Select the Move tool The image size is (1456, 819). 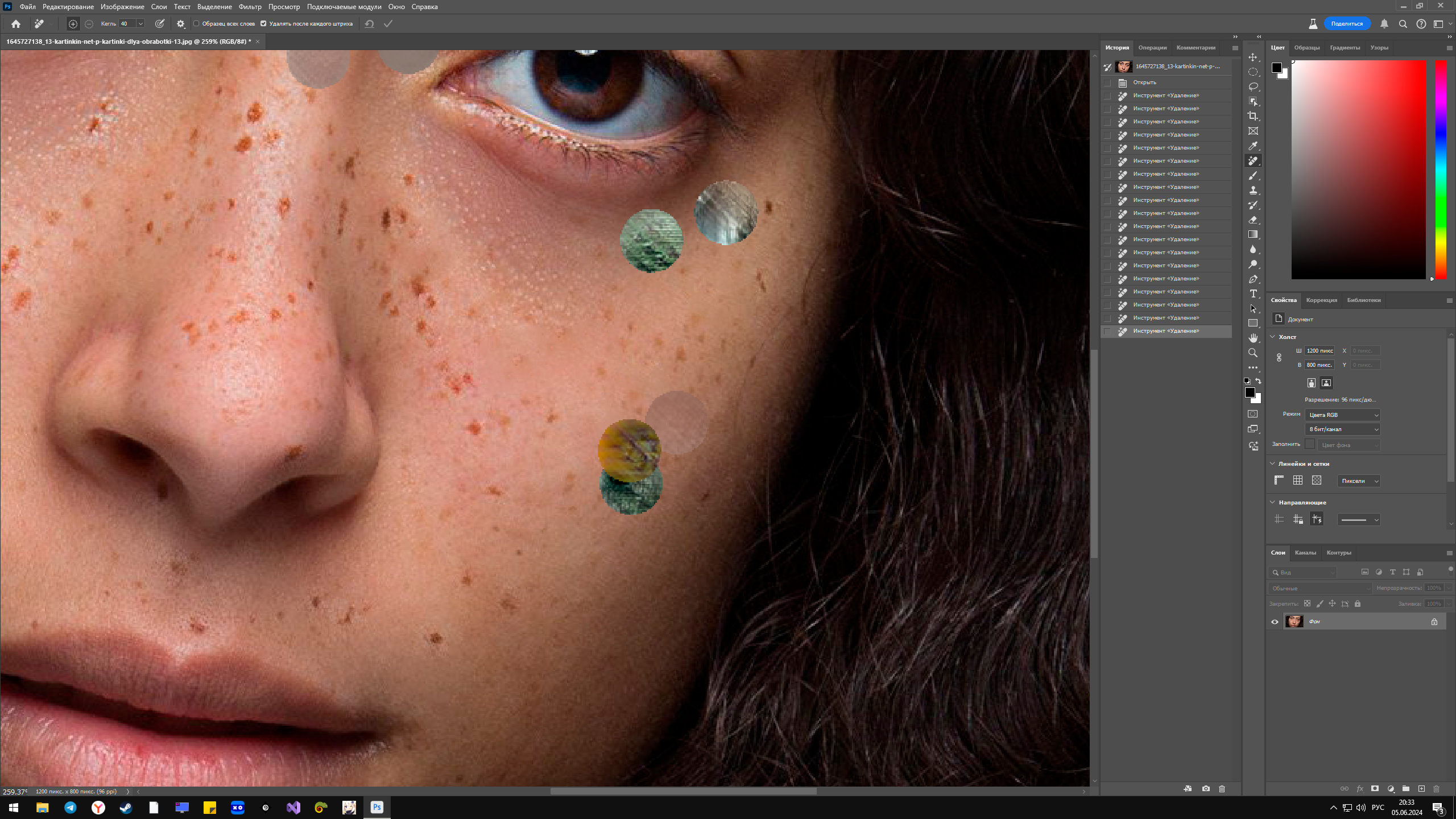[1254, 57]
